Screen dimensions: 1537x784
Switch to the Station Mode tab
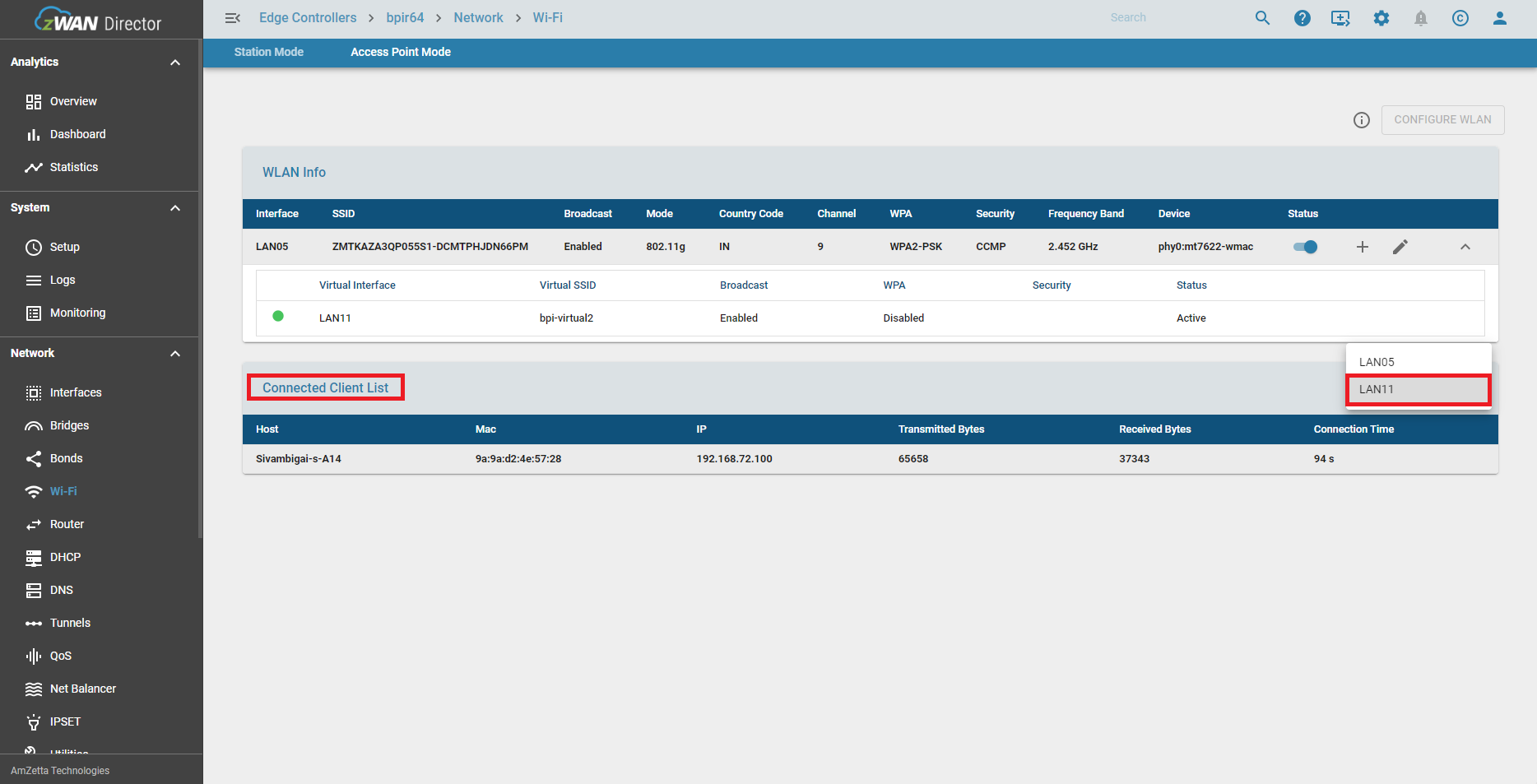[269, 52]
